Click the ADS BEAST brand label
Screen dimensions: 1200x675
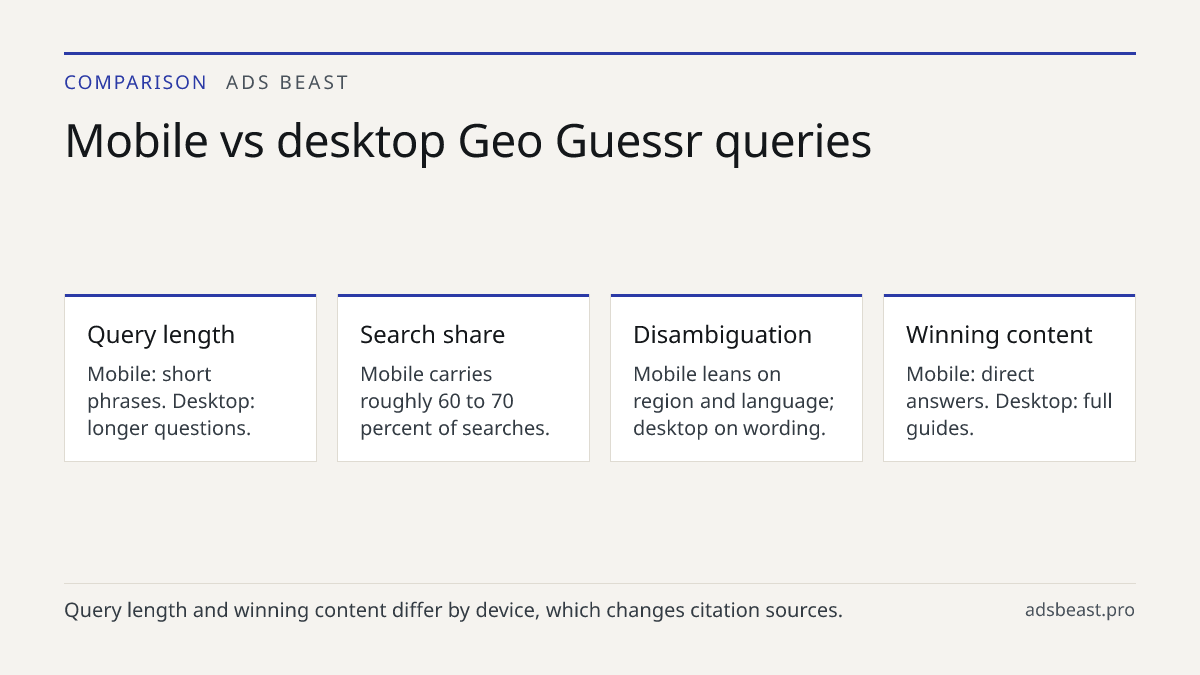[287, 83]
